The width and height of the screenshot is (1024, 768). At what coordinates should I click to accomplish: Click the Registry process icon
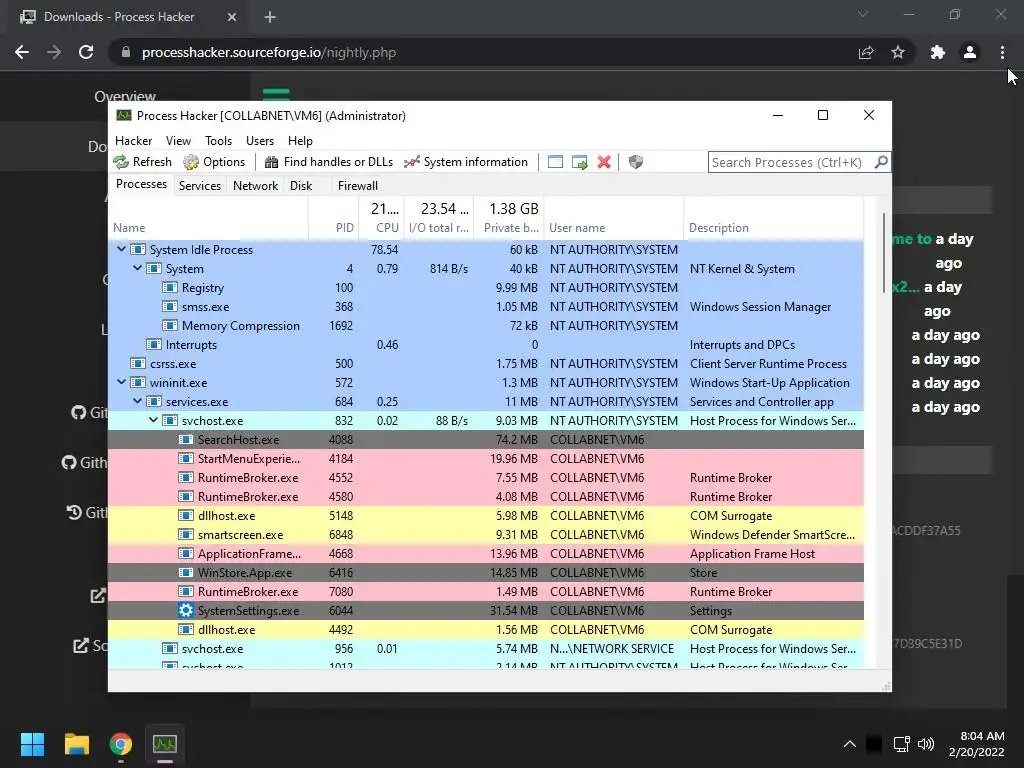click(170, 287)
